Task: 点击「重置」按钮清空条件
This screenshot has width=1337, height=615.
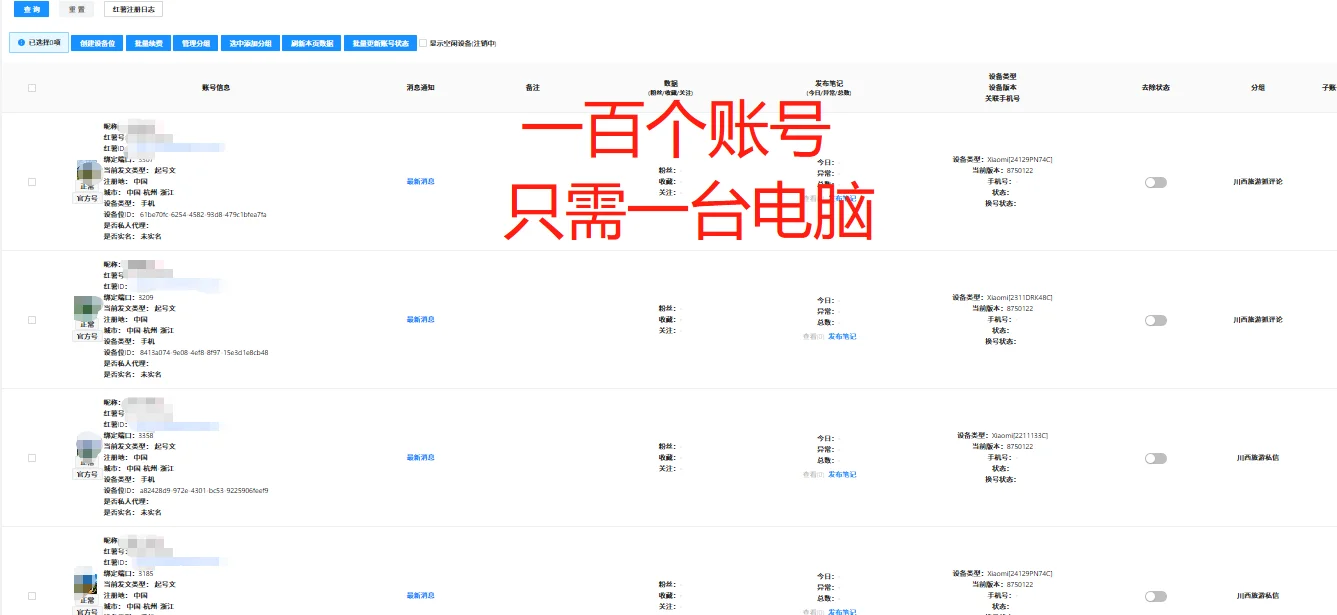Action: click(75, 8)
